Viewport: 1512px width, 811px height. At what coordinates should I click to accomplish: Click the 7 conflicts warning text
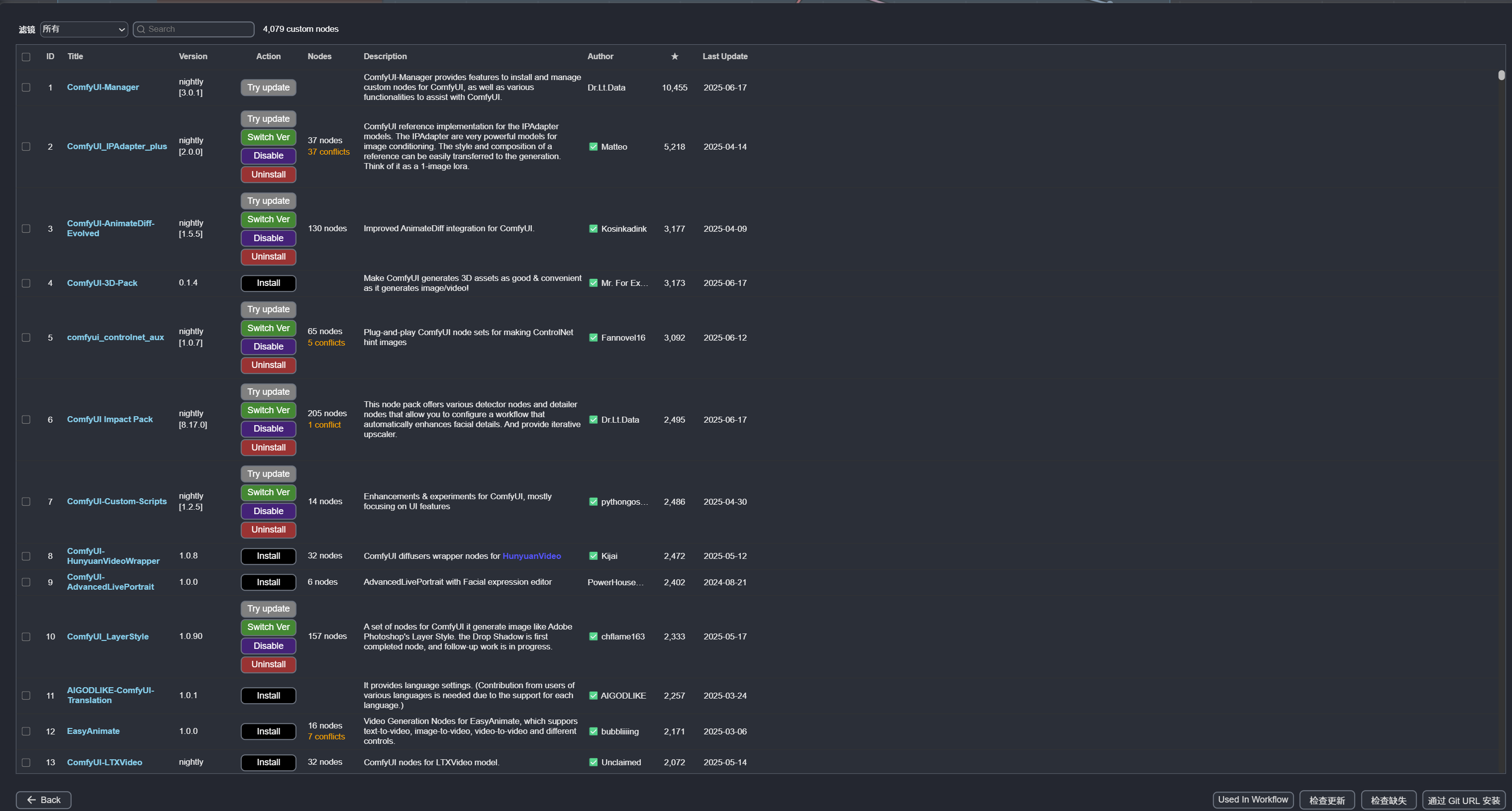(326, 737)
